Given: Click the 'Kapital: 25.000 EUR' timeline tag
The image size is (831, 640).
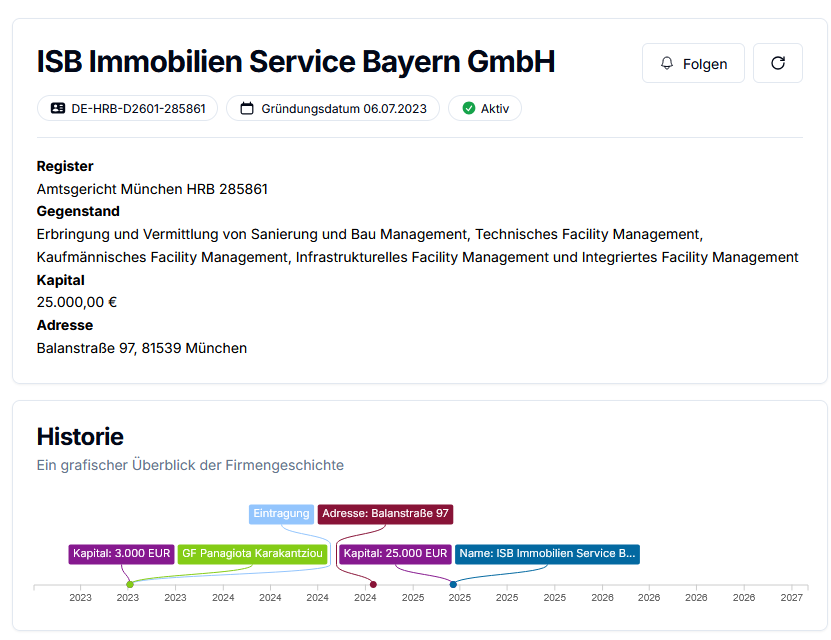Looking at the screenshot, I should point(394,554).
